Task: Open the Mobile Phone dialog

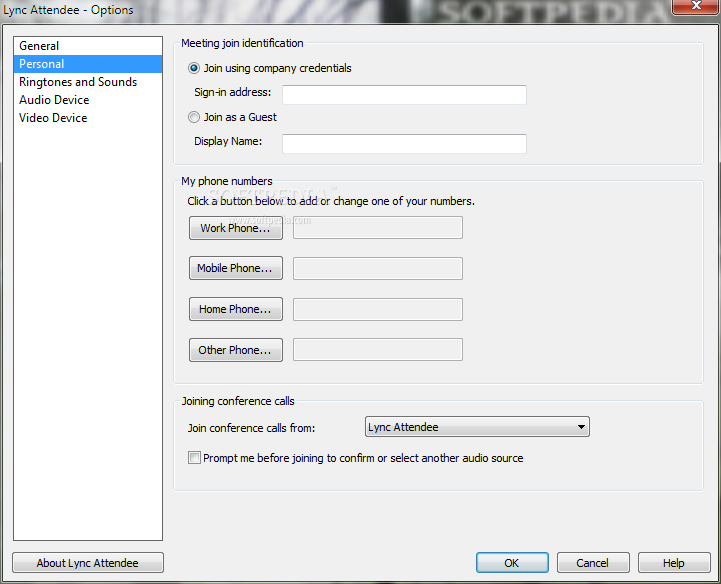Action: (x=236, y=268)
